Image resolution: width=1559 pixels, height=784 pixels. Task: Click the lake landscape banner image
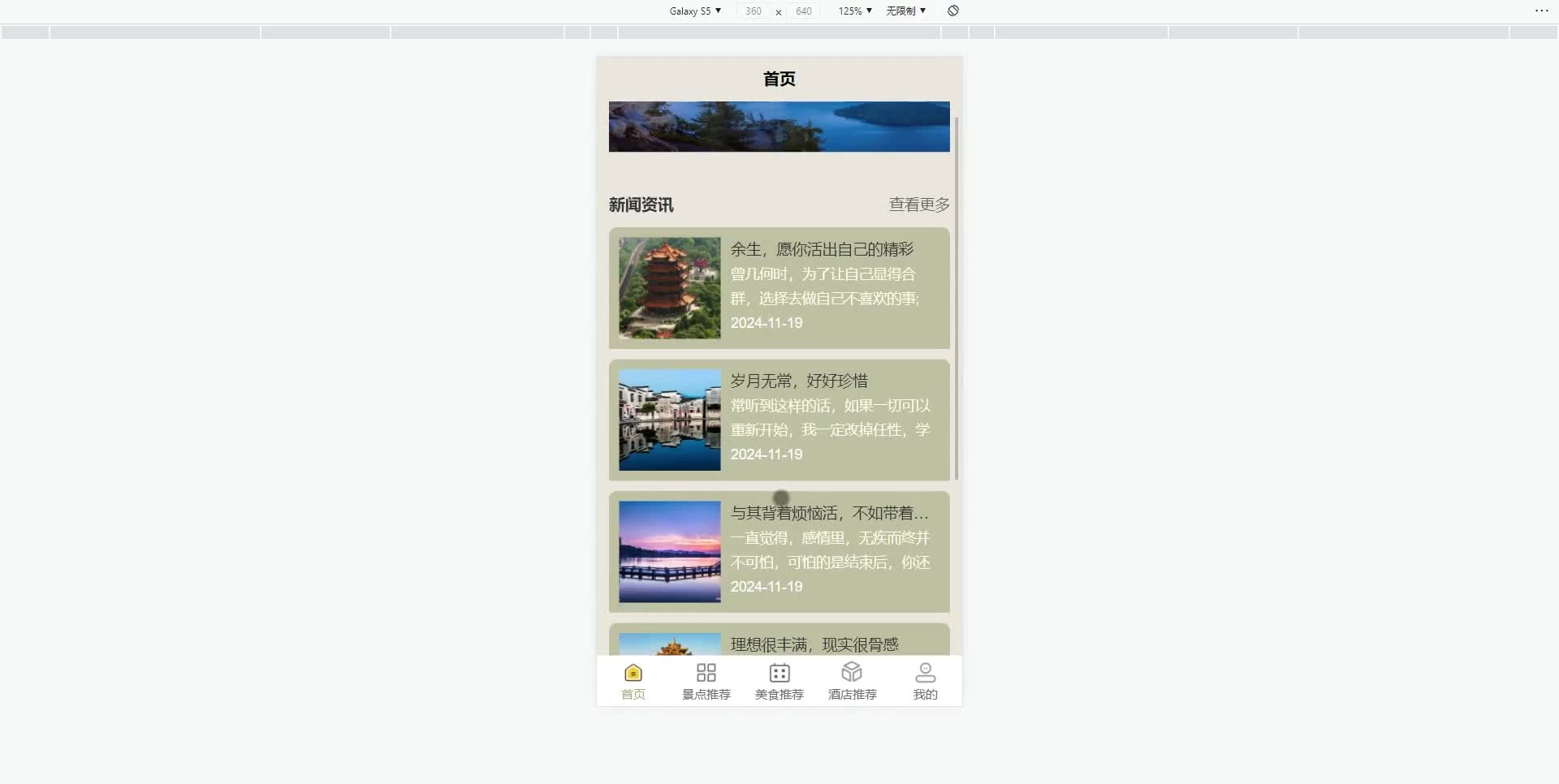click(779, 127)
